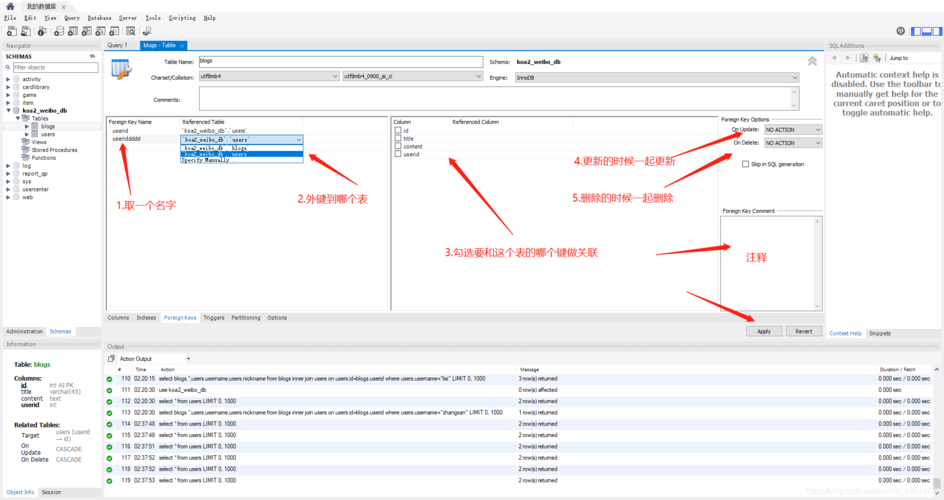The height and width of the screenshot is (500, 944).
Task: Enable Skip in SQL generation checkbox
Action: 745,164
